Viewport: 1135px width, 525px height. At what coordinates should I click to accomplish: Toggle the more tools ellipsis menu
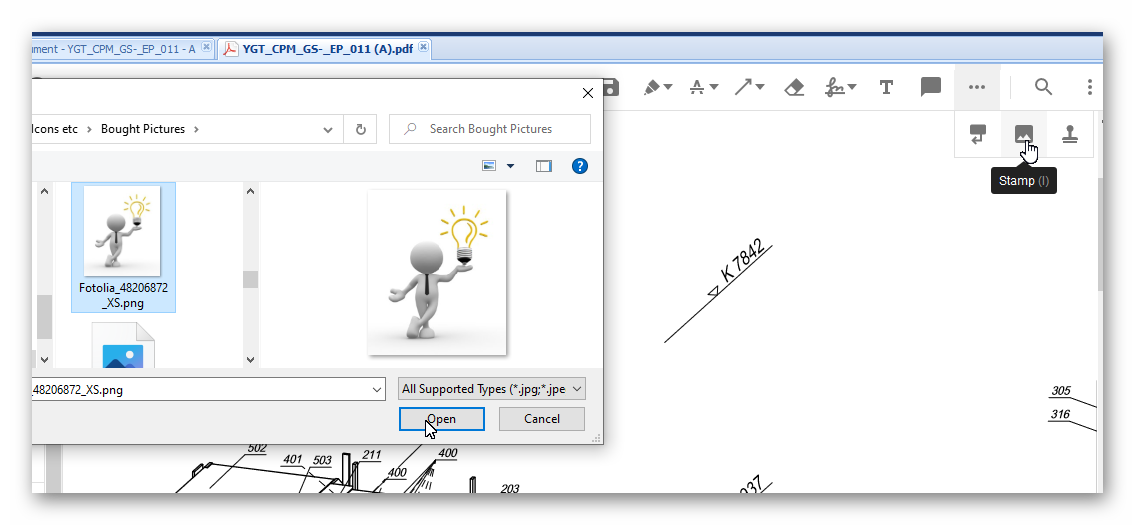tap(977, 88)
